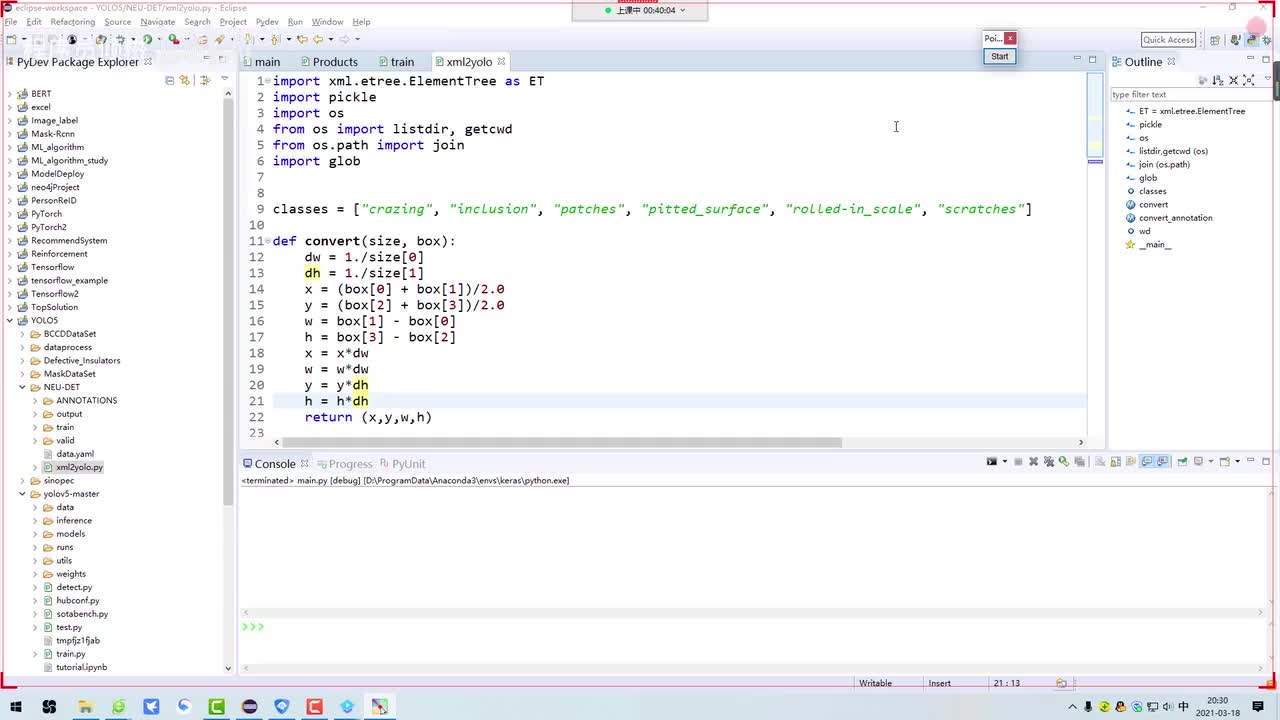The image size is (1280, 720).
Task: Select xml2yolo.py in the Package Explorer
Action: click(79, 467)
